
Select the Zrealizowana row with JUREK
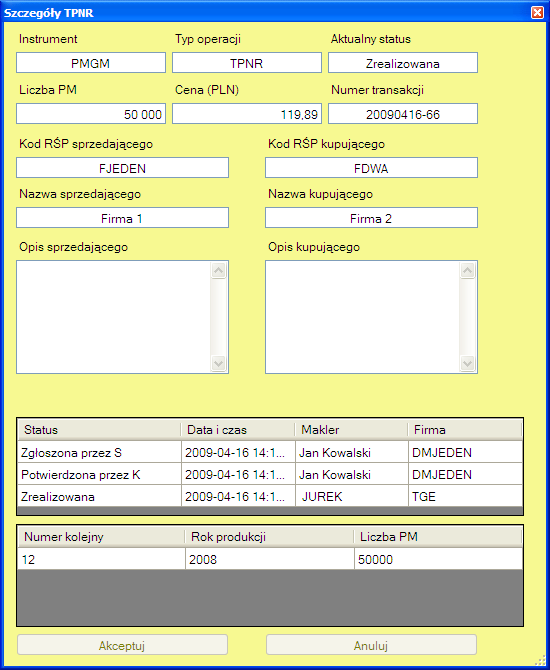coord(270,497)
